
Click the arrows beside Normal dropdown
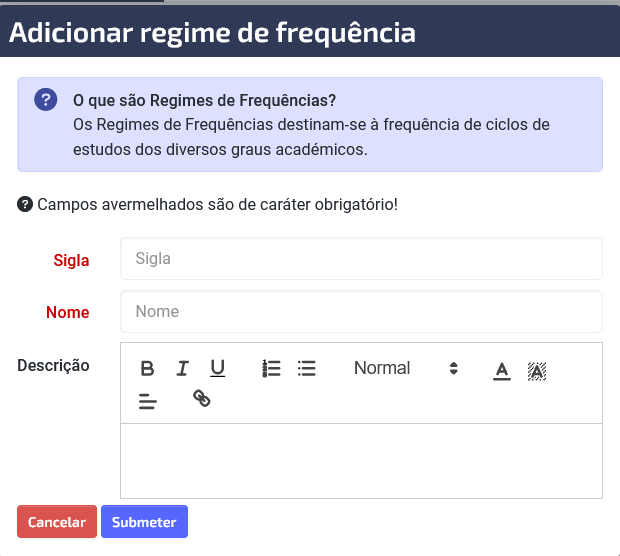(x=454, y=368)
